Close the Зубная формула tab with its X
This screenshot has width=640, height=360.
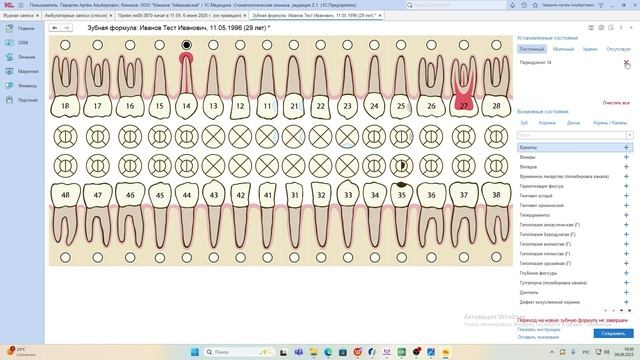[x=380, y=15]
